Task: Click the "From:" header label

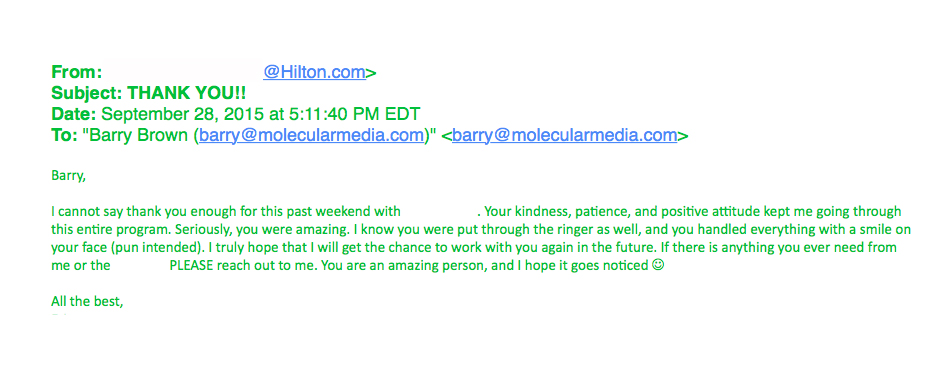Action: 77,72
